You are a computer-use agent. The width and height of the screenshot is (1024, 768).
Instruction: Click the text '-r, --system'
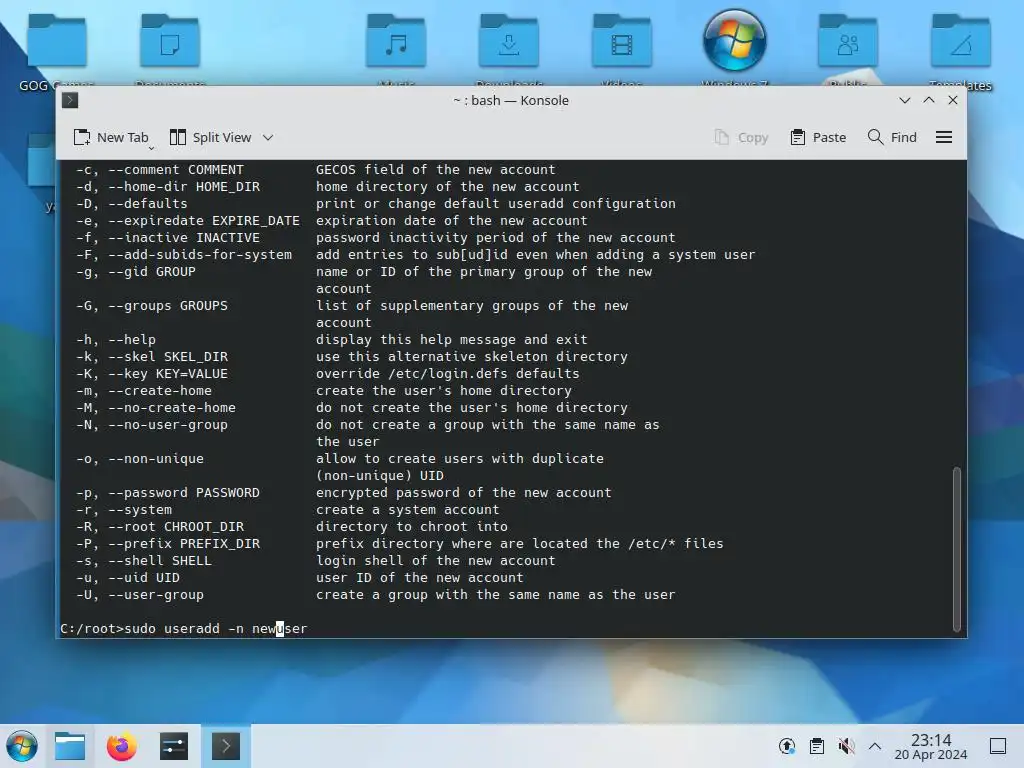pyautogui.click(x=123, y=509)
